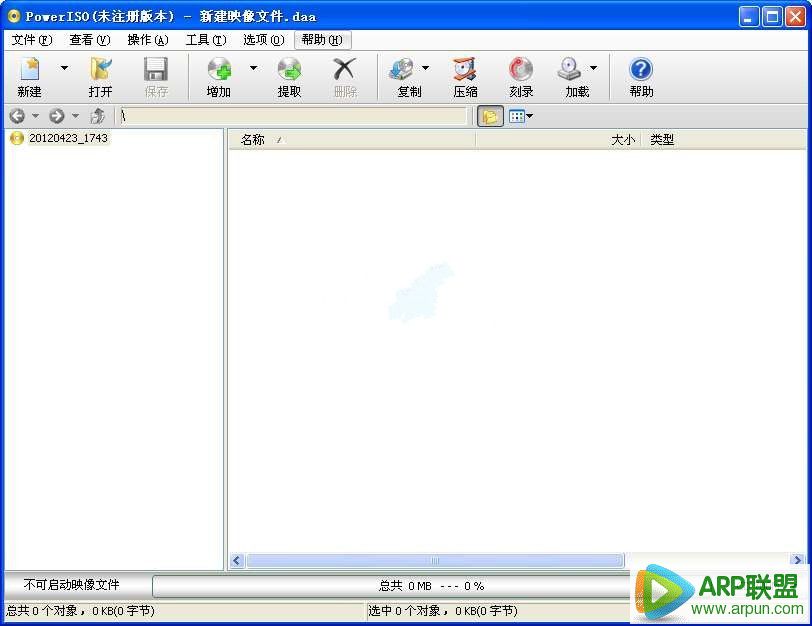Click the 不可启动映像文件 status label
This screenshot has height=626, width=812.
point(71,585)
